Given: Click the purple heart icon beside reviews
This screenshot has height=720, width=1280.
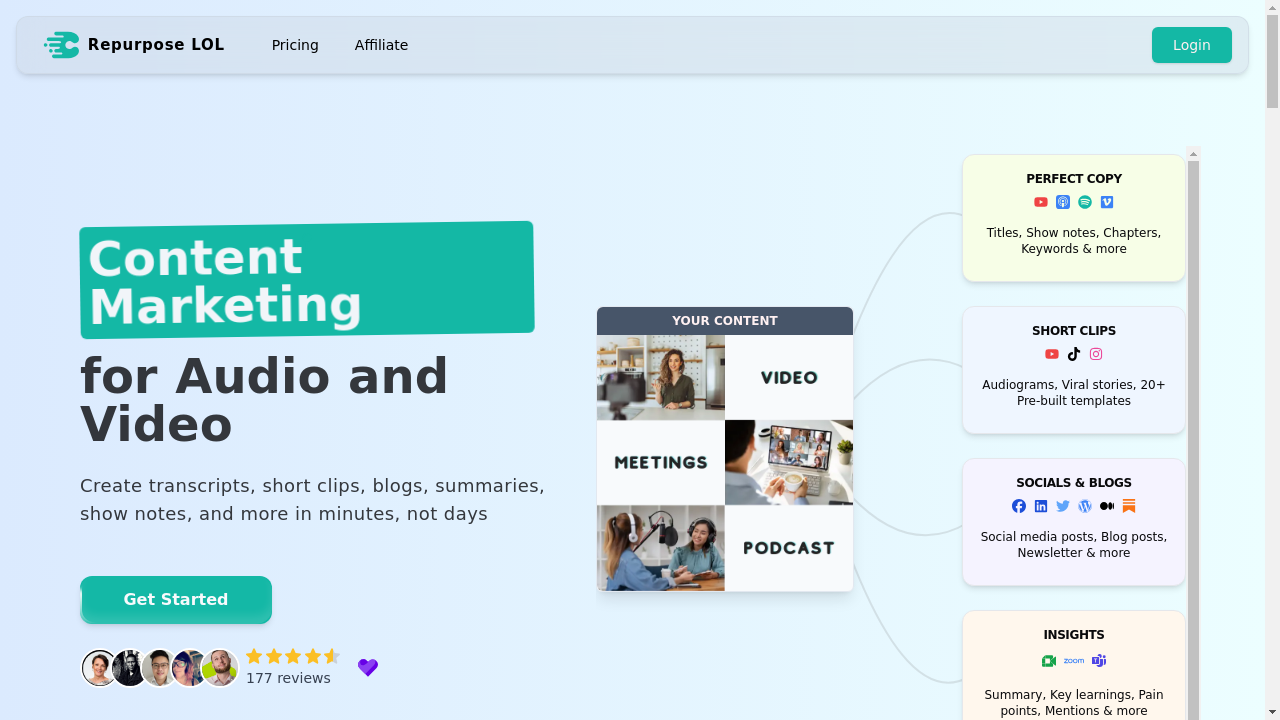Looking at the screenshot, I should [x=368, y=667].
